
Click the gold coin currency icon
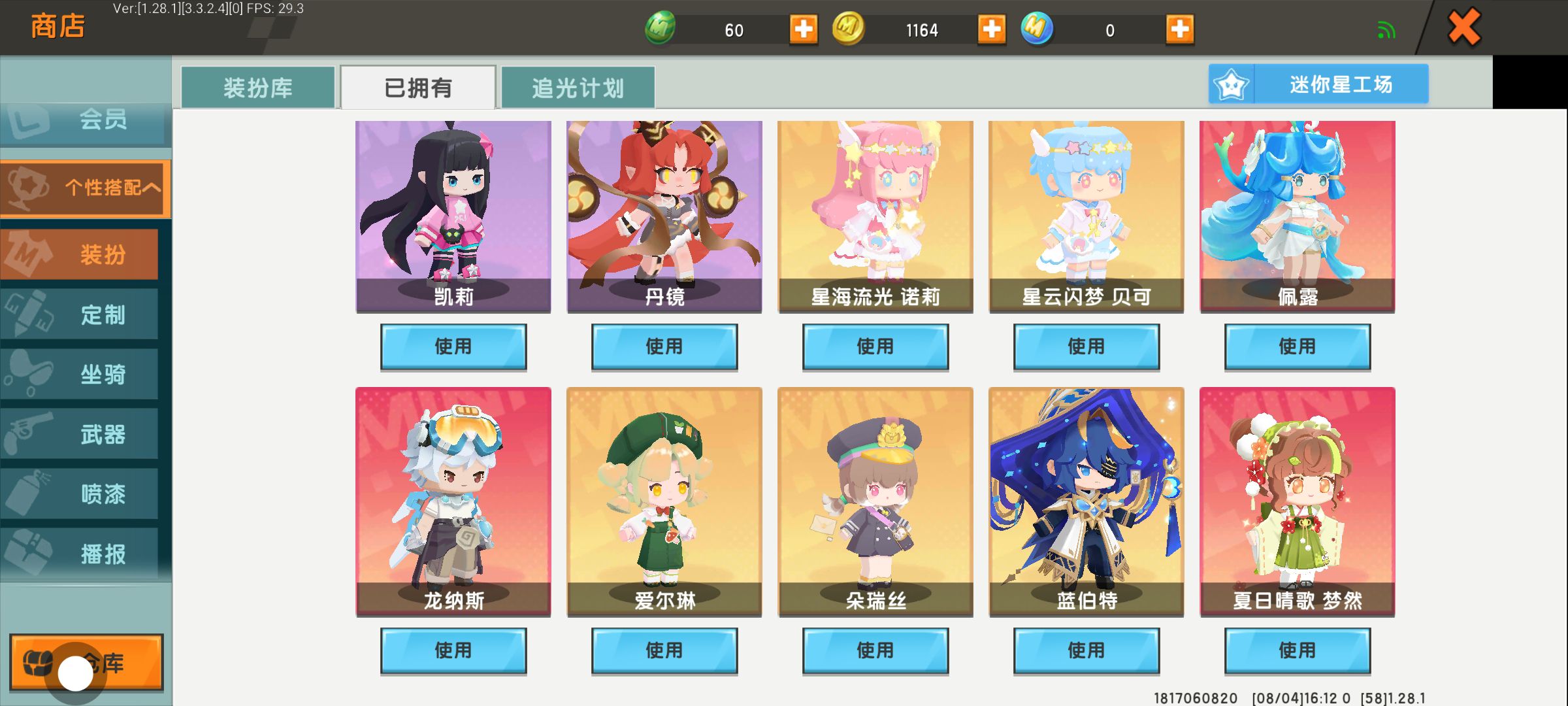848,29
